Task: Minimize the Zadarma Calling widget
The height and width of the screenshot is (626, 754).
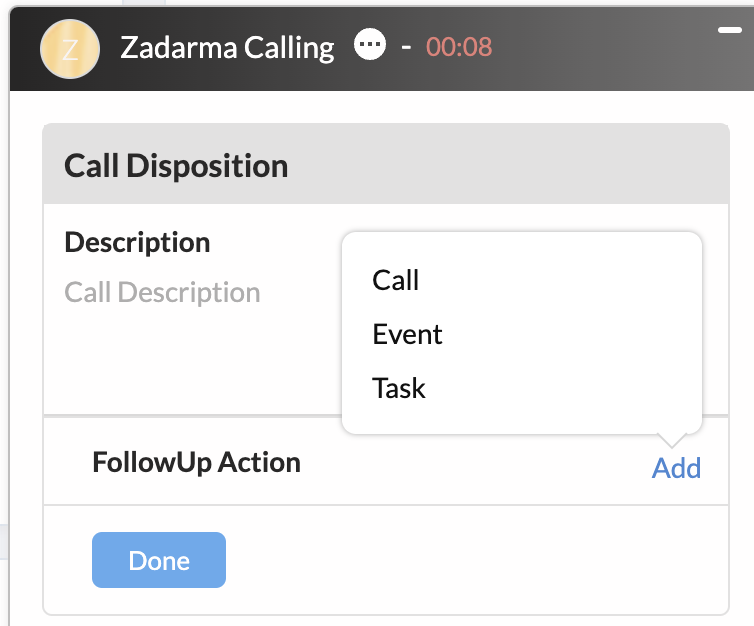Action: click(730, 31)
